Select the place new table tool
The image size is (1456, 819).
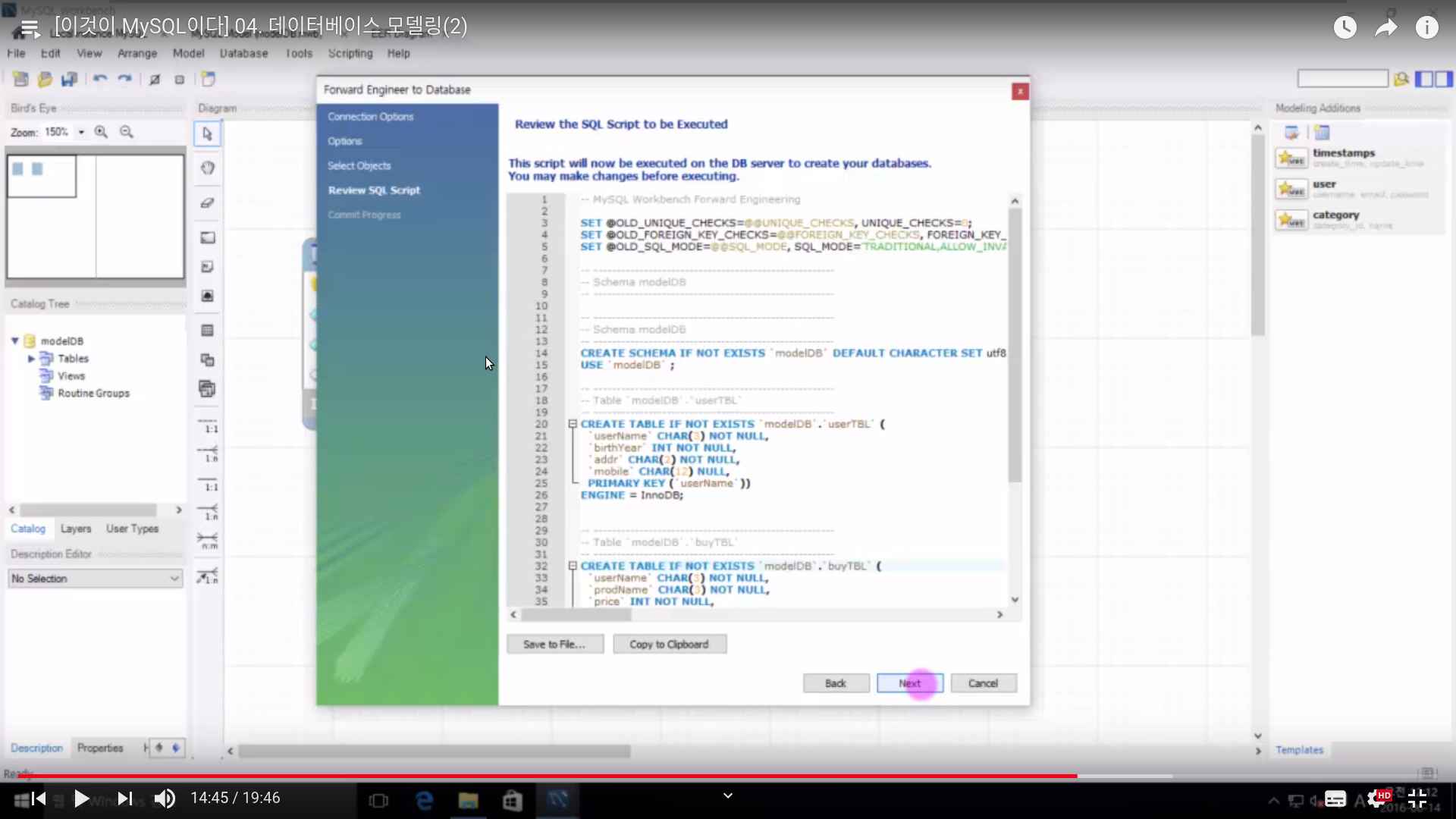point(207,331)
